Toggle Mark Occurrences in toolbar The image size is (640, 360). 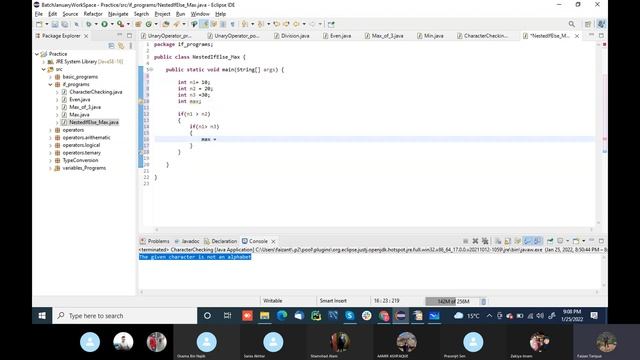click(204, 24)
